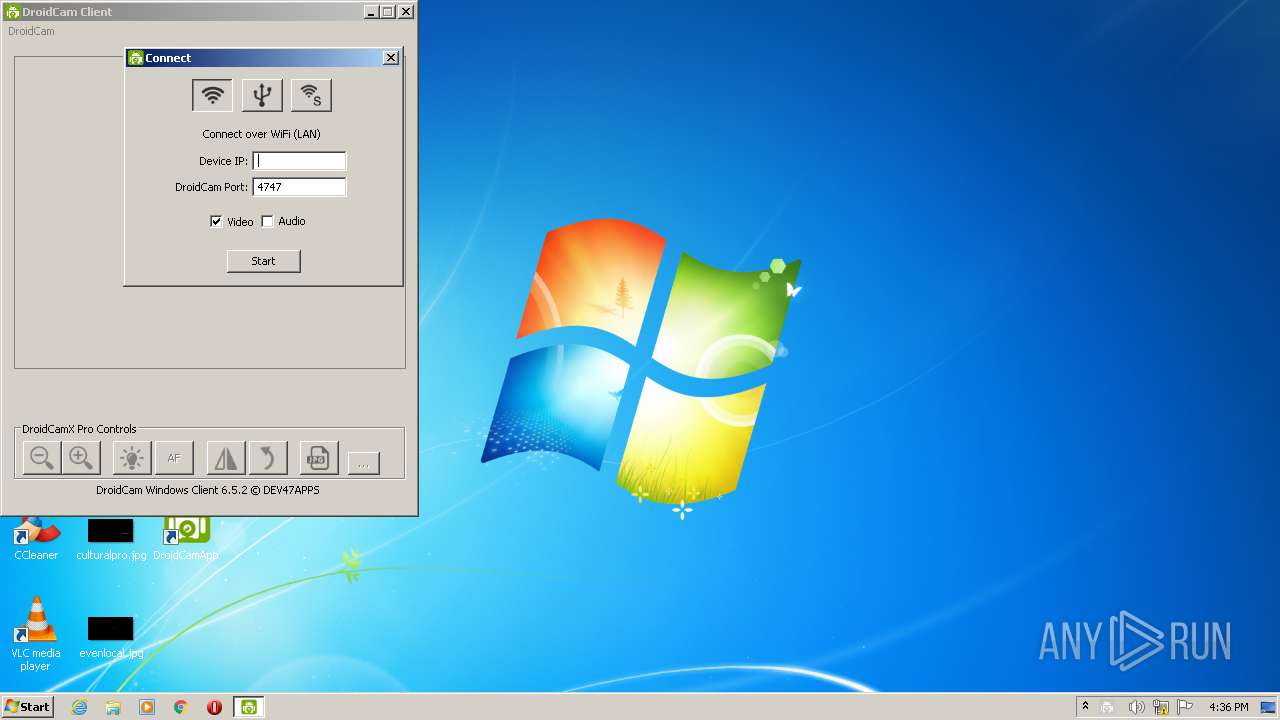Open Action Center flag icon
The height and width of the screenshot is (720, 1280).
(x=1185, y=707)
